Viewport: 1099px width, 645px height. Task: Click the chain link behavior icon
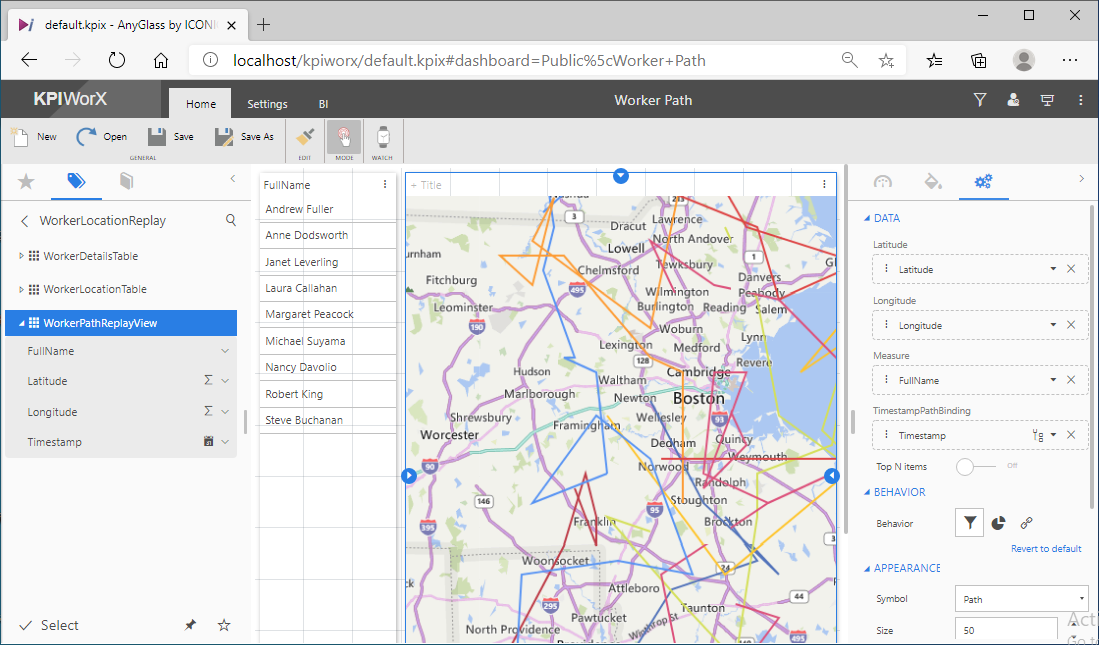(x=1026, y=523)
